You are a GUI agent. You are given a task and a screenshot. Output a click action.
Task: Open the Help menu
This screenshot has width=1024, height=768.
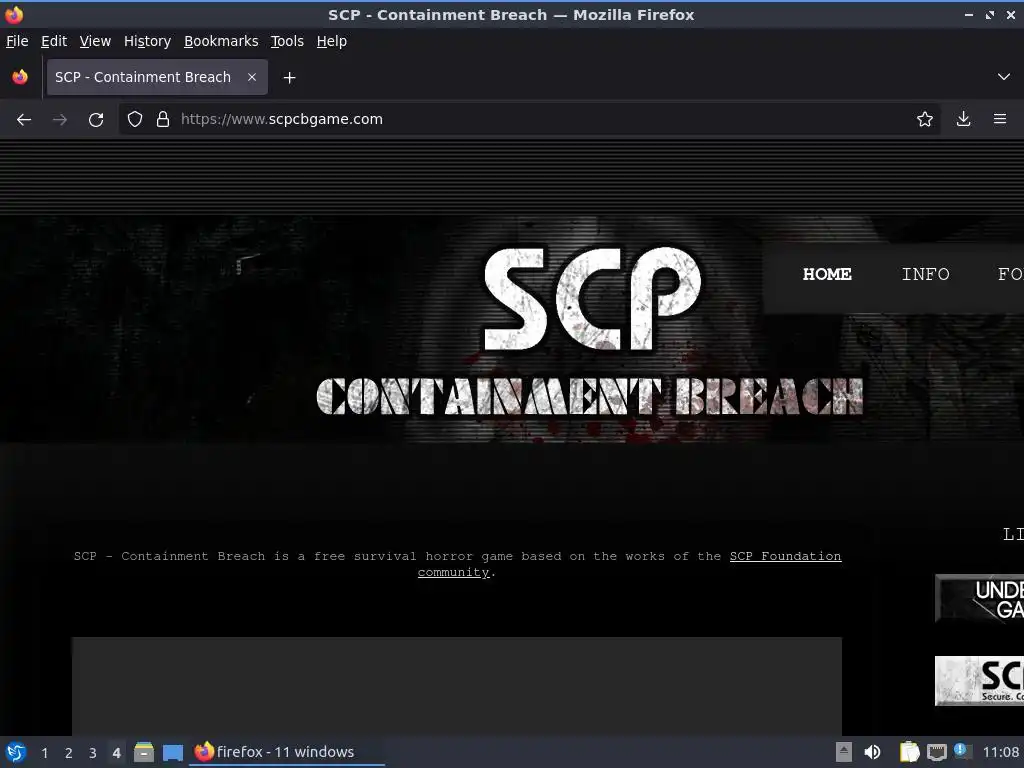(x=332, y=41)
